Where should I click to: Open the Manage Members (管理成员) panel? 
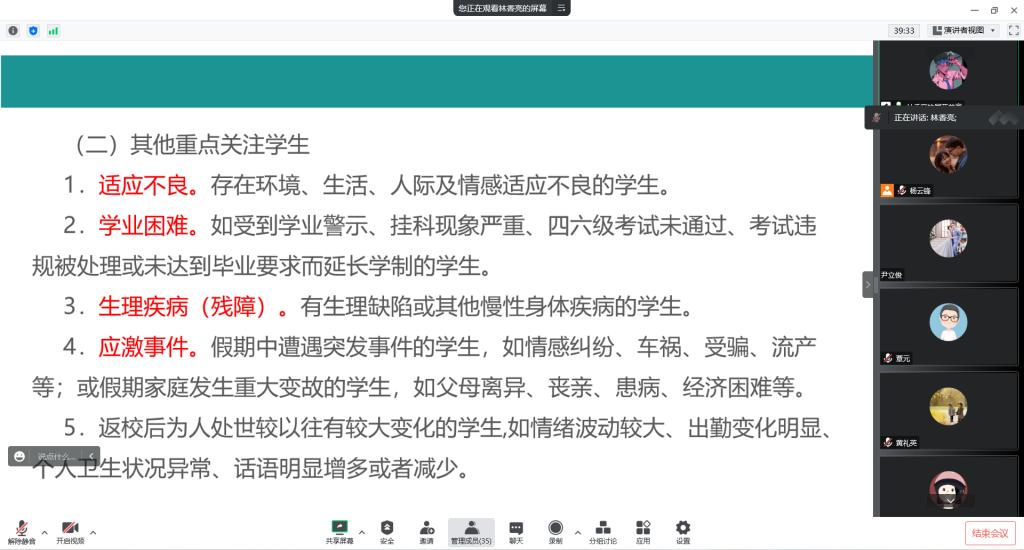click(x=471, y=531)
